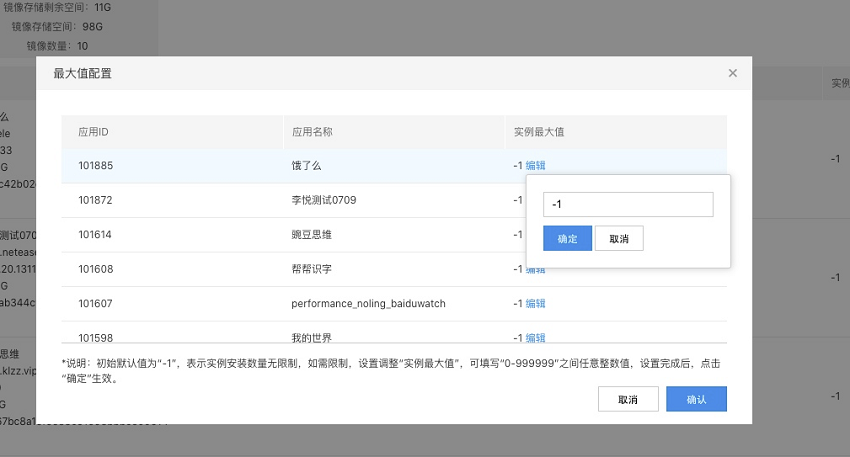This screenshot has height=457, width=850.
Task: Click the 最大值配置 dialog title
Action: point(82,73)
